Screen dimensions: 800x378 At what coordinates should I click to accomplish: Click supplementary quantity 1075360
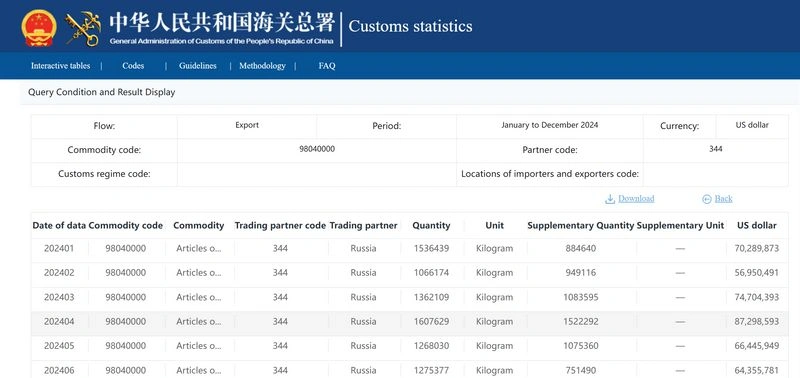(581, 346)
